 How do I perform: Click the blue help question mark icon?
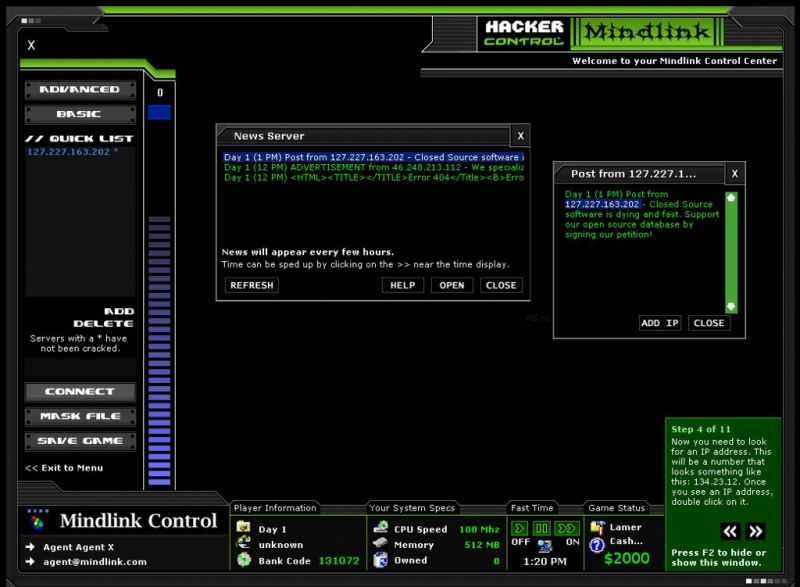[x=597, y=545]
